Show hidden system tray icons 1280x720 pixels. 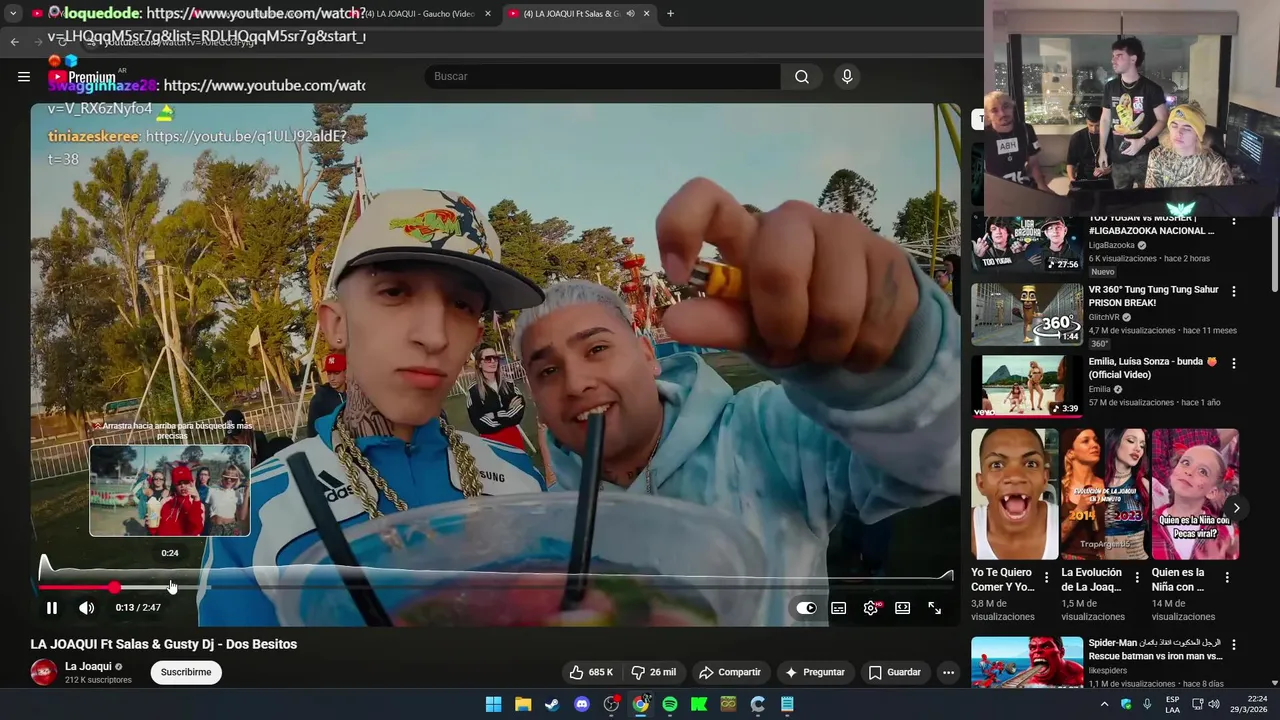(x=1104, y=704)
